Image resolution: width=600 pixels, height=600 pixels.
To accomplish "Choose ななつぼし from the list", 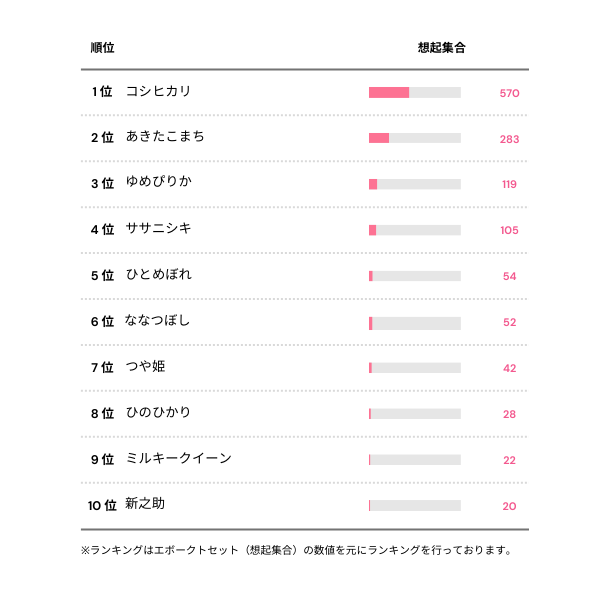I will pyautogui.click(x=157, y=321).
